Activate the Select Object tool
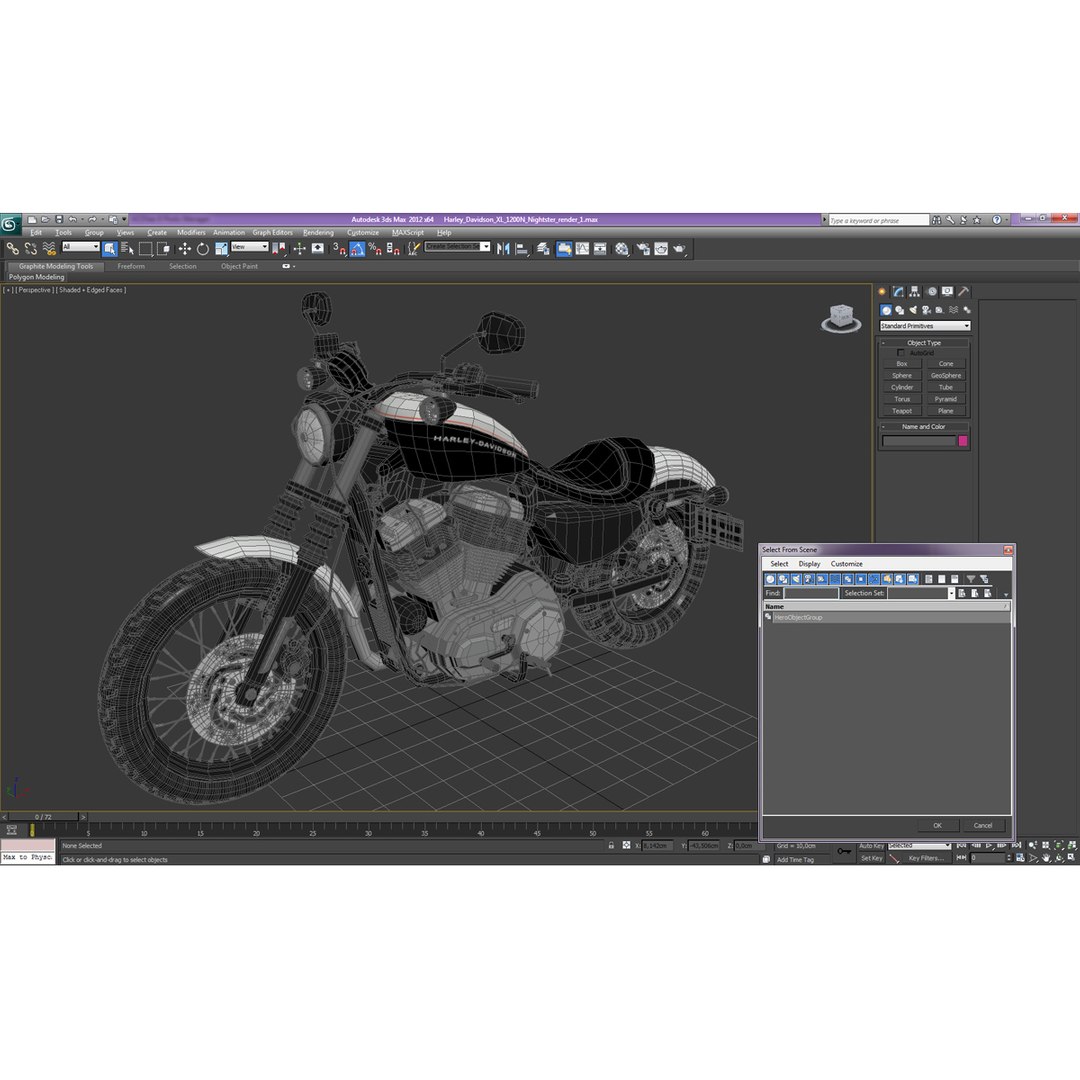 tap(110, 249)
